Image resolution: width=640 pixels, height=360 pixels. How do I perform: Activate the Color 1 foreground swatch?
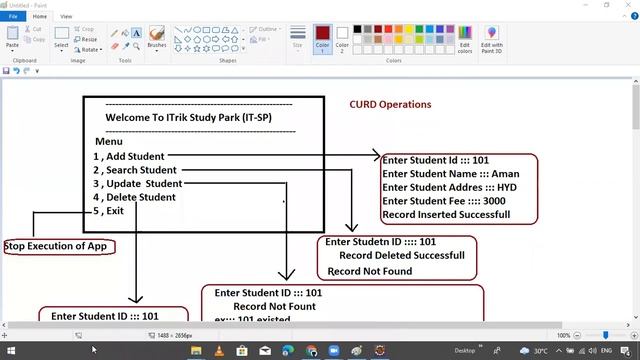pos(322,39)
